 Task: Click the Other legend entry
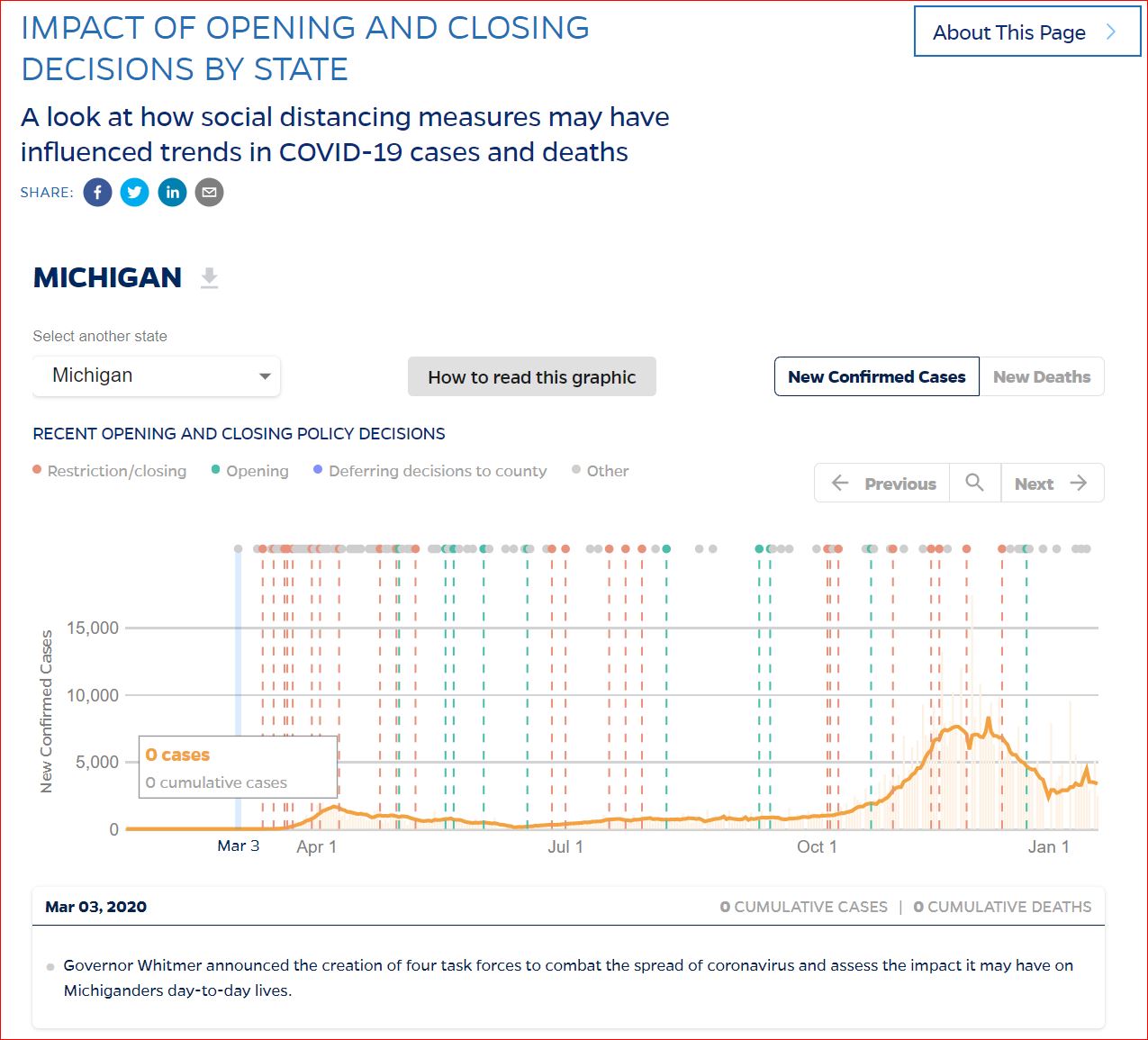tap(601, 471)
